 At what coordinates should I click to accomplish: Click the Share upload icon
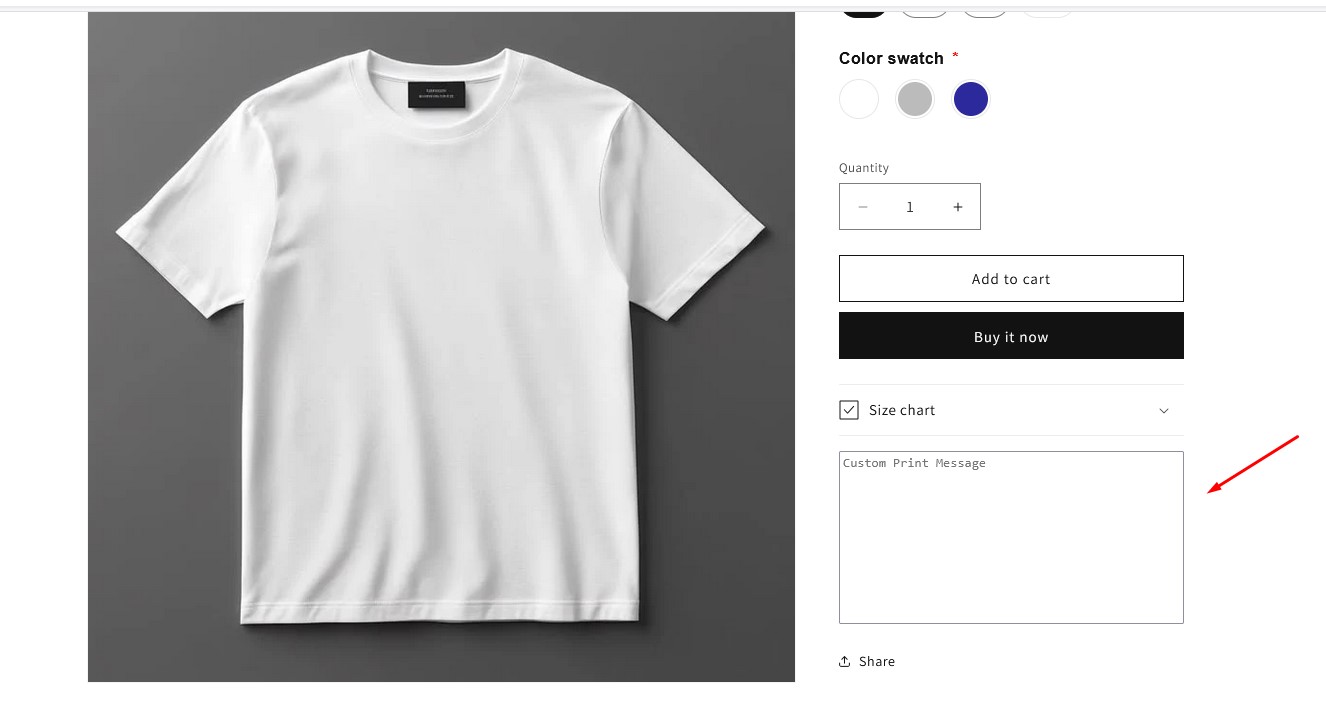pos(846,660)
